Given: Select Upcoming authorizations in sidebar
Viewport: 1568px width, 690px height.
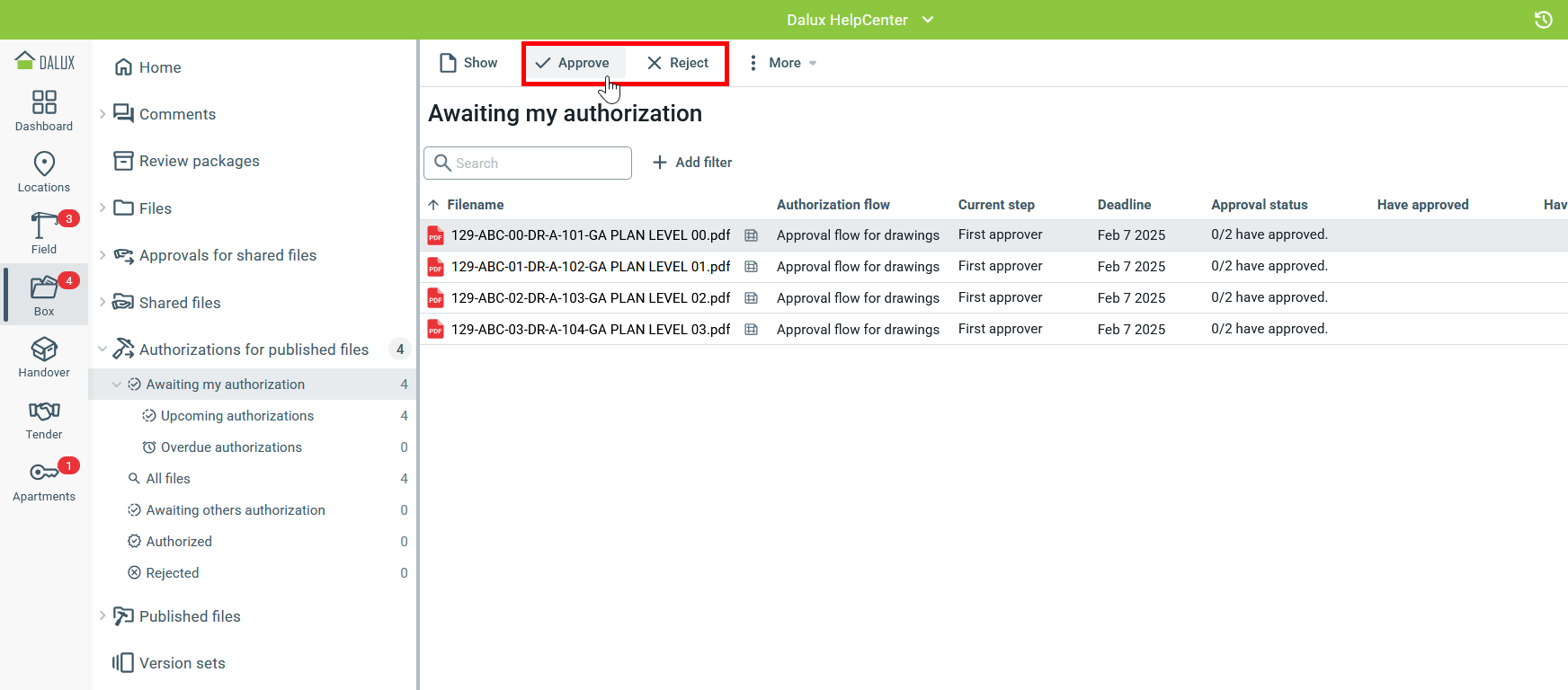Looking at the screenshot, I should (236, 416).
